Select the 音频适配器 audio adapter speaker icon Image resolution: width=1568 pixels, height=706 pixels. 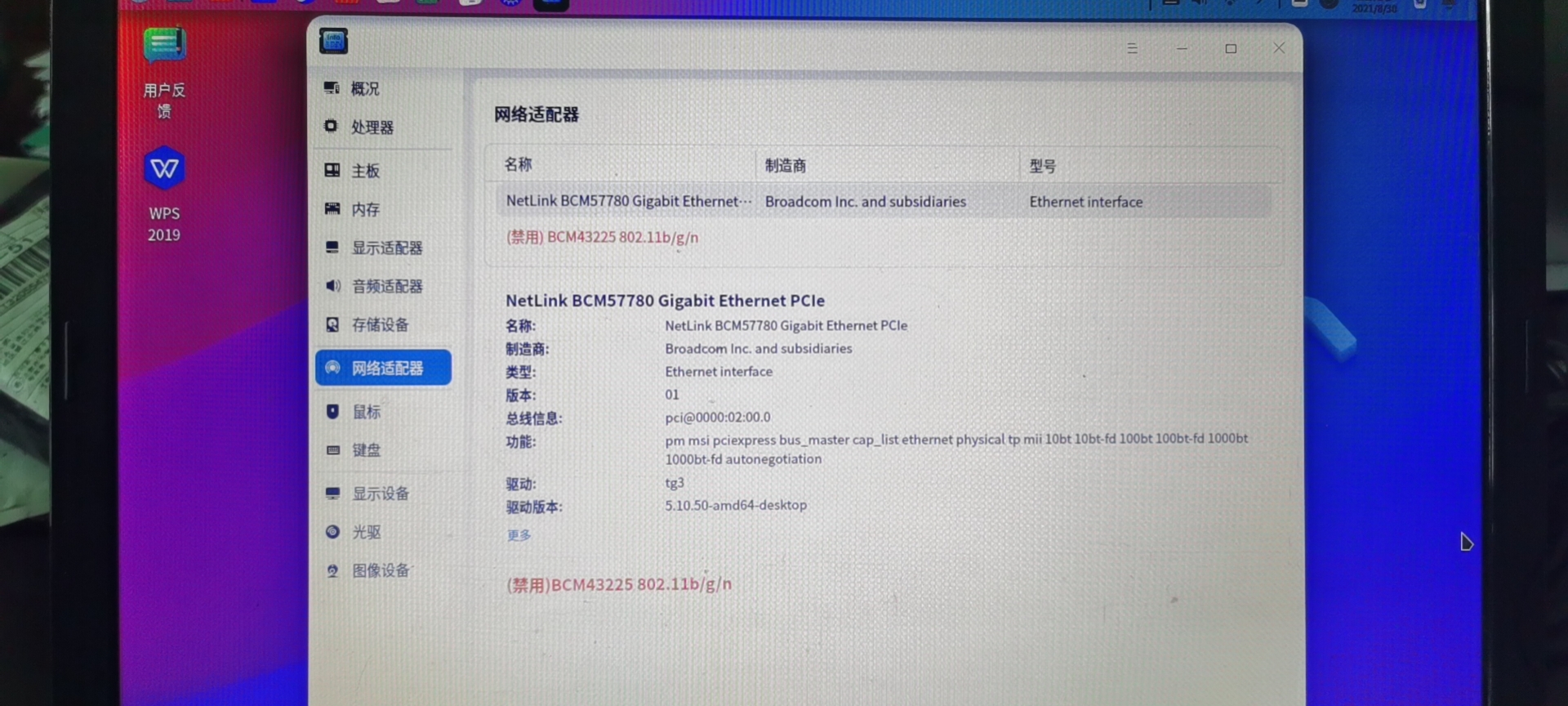(333, 285)
